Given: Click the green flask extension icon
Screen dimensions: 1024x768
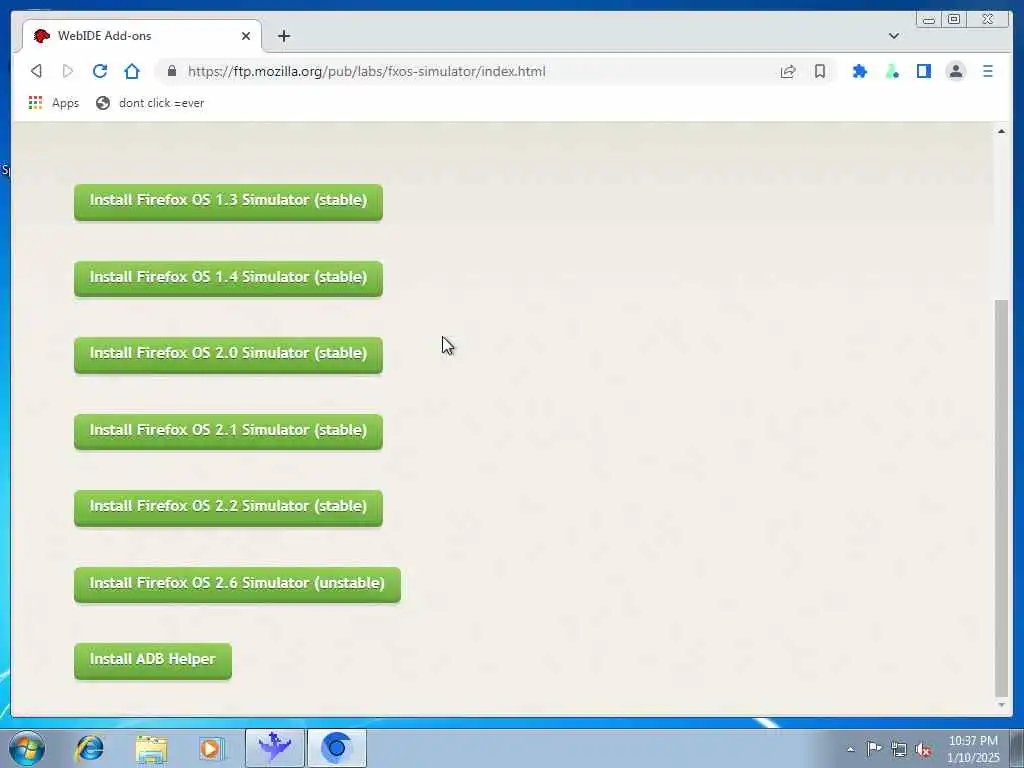Looking at the screenshot, I should click(x=892, y=71).
